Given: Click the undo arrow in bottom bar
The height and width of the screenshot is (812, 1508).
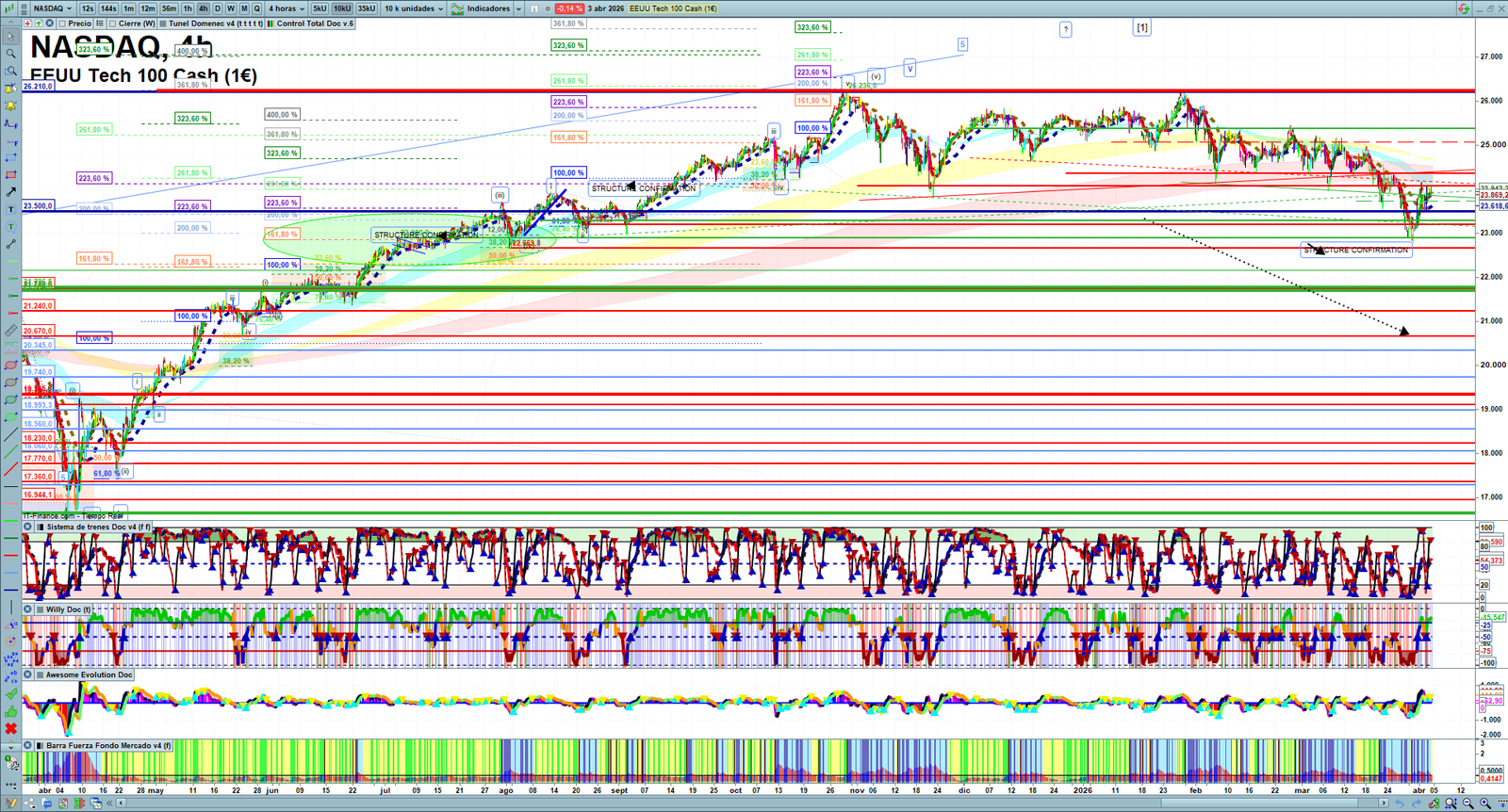Looking at the screenshot, I should pos(1400,804).
